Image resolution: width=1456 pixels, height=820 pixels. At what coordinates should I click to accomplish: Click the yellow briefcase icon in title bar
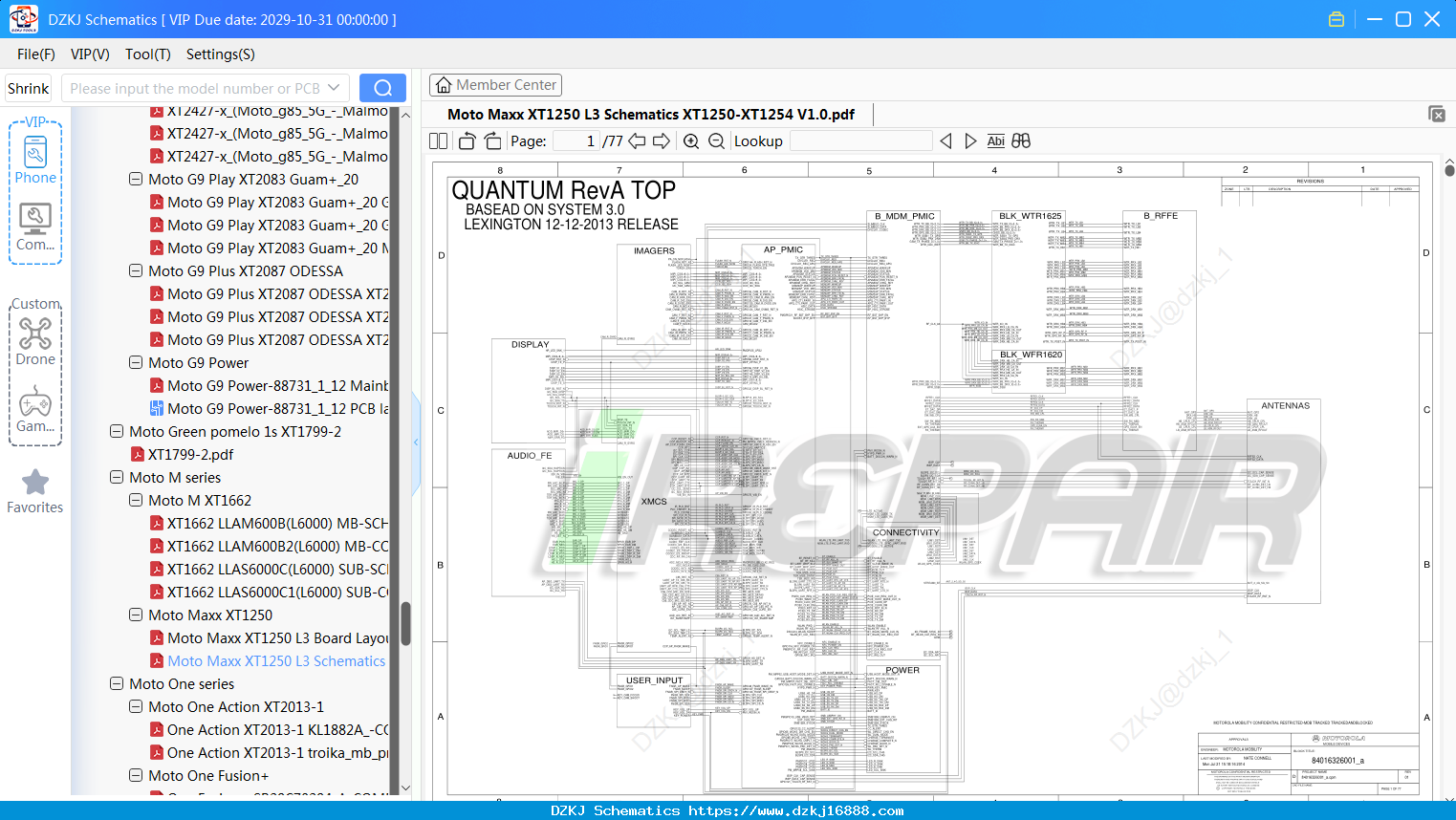1336,19
